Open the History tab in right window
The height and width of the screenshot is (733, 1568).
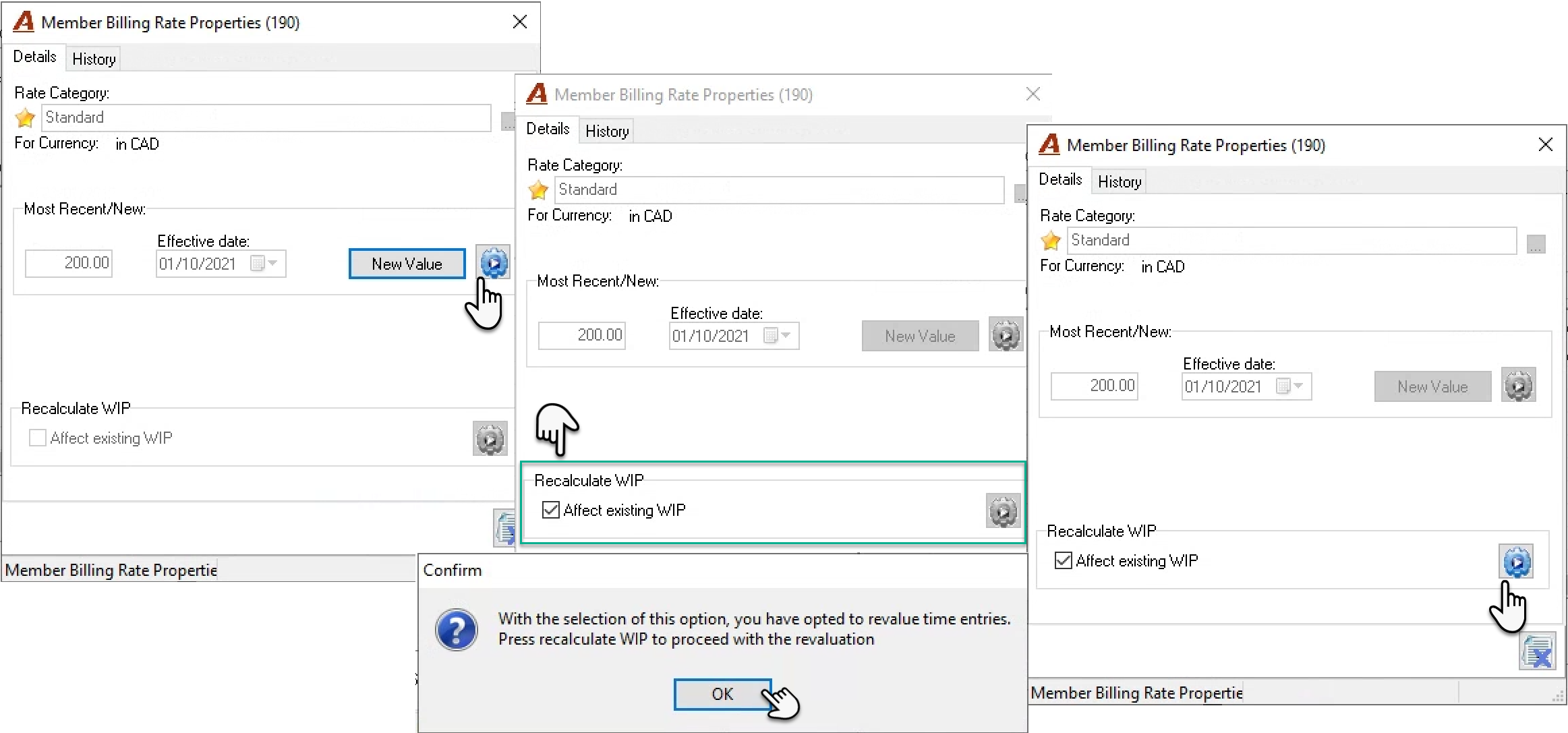tap(1120, 182)
